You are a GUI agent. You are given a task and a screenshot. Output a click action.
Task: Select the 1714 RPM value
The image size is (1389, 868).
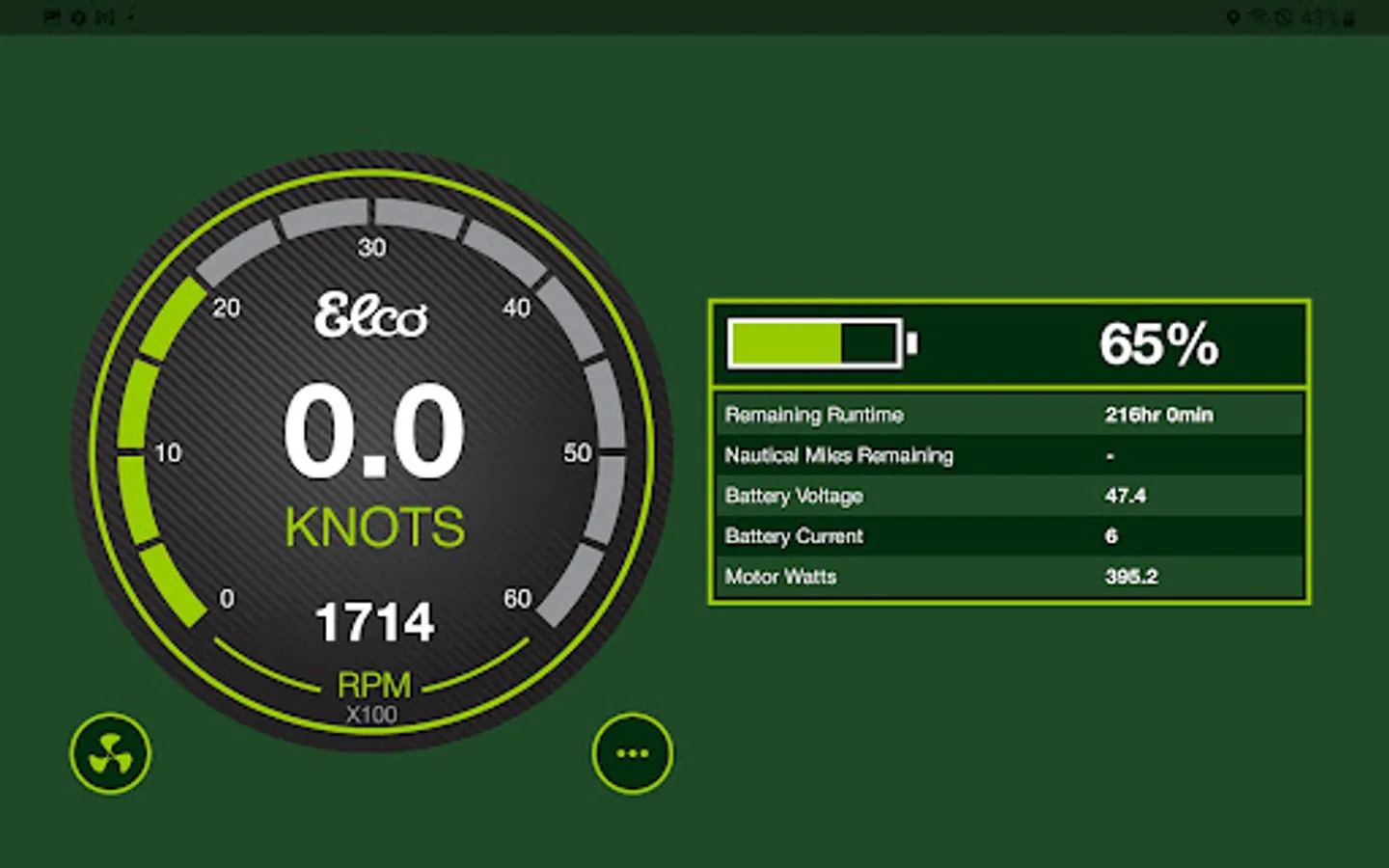[x=375, y=622]
